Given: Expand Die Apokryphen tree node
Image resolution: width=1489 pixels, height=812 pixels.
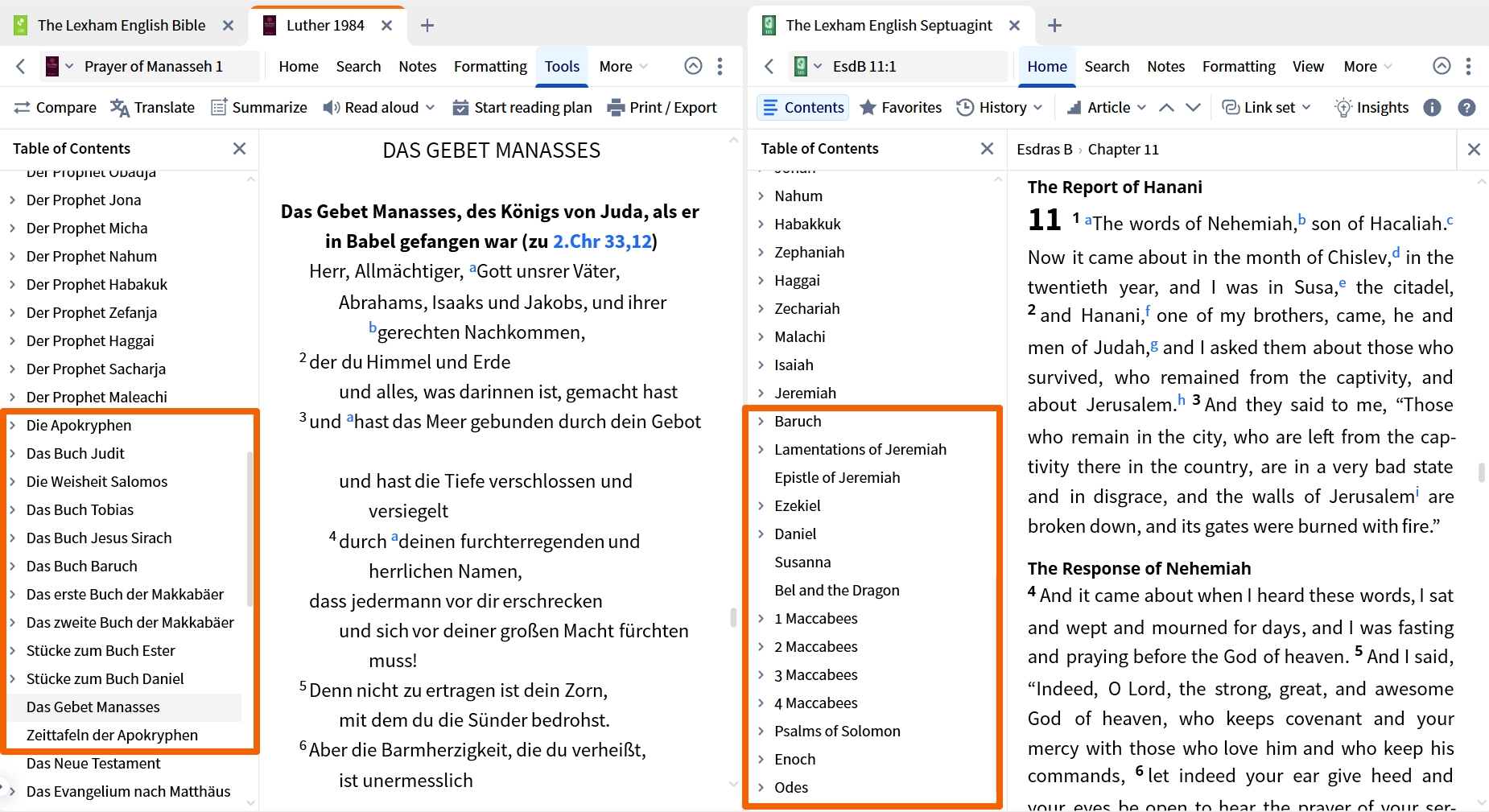Looking at the screenshot, I should 12,425.
